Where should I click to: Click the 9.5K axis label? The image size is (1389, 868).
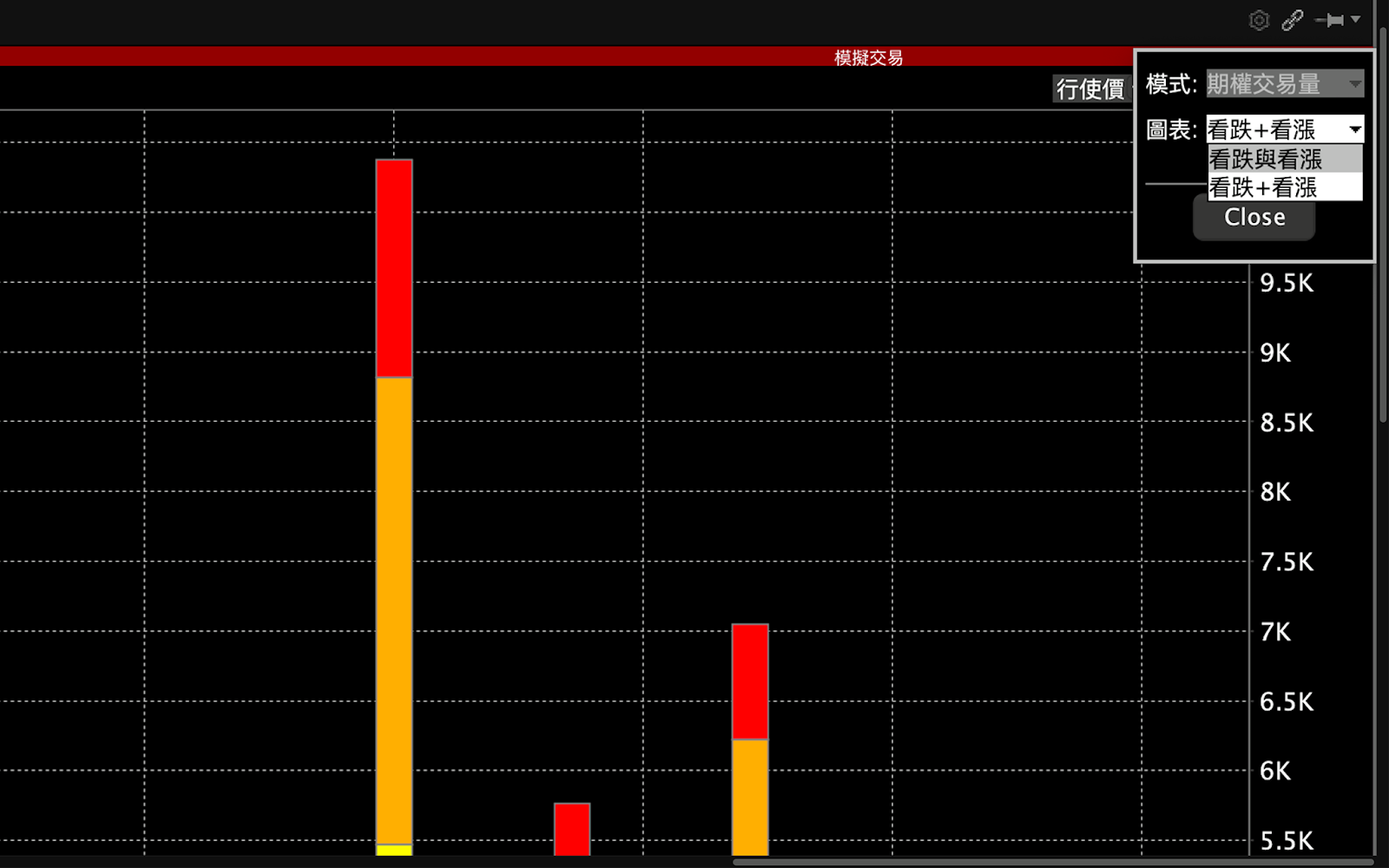1287,283
